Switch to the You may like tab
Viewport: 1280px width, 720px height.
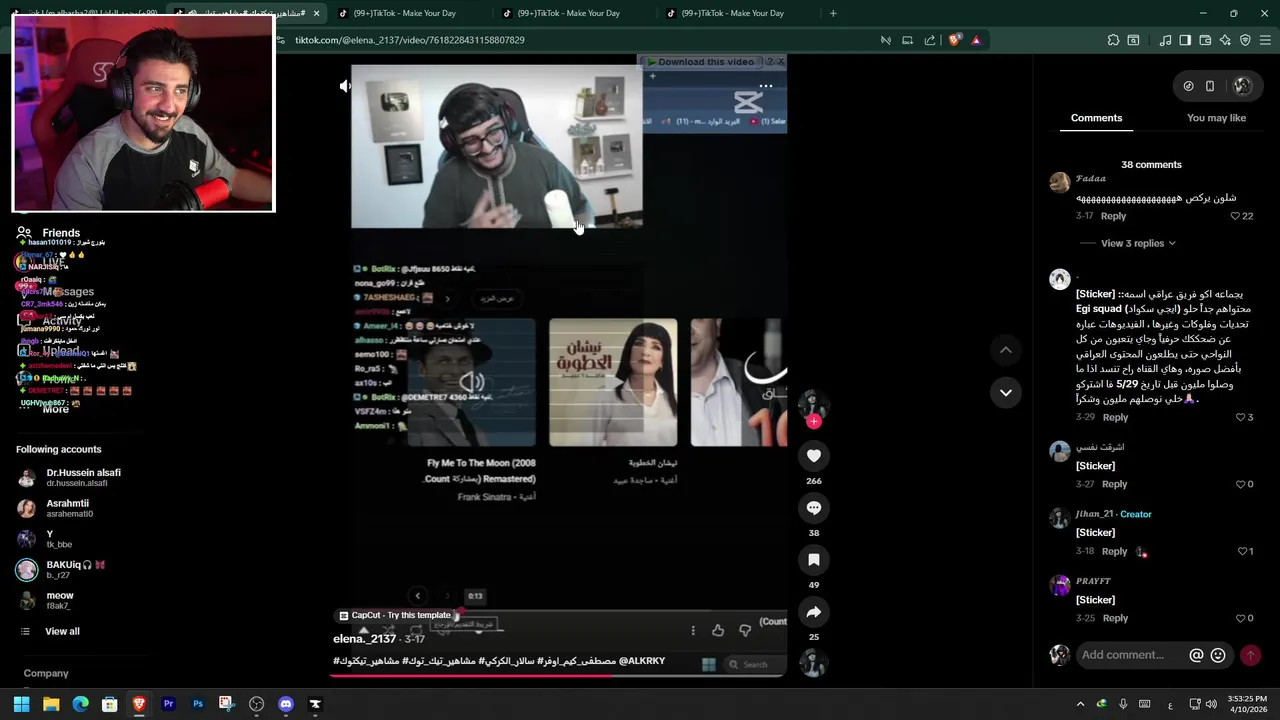pos(1216,118)
